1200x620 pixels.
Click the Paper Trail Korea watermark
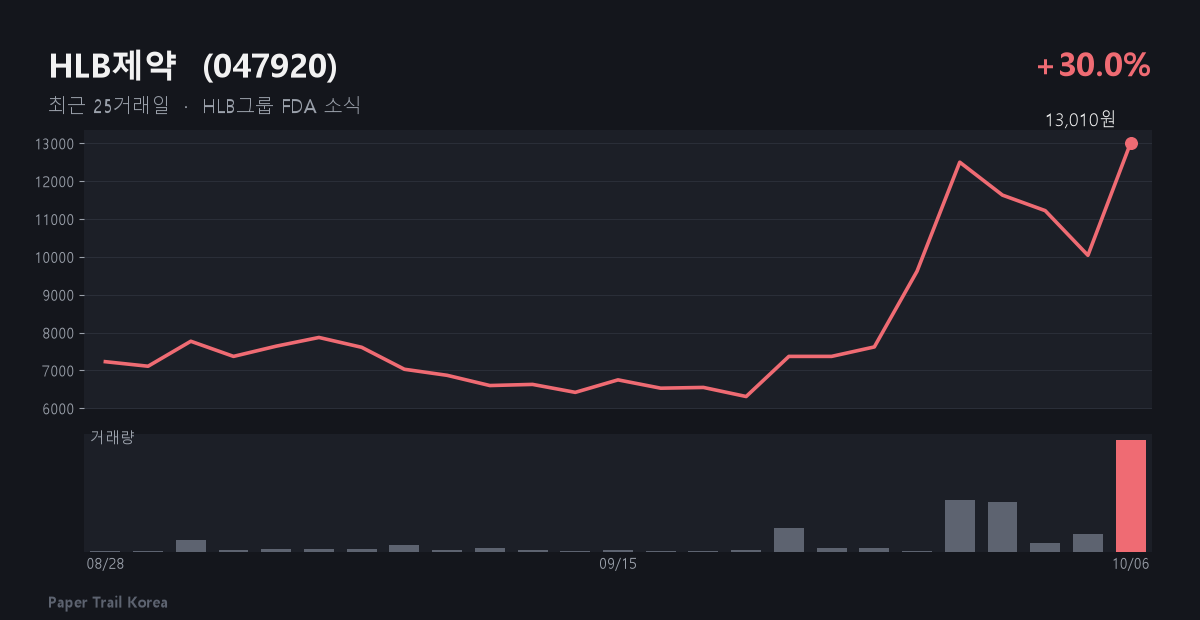[108, 602]
